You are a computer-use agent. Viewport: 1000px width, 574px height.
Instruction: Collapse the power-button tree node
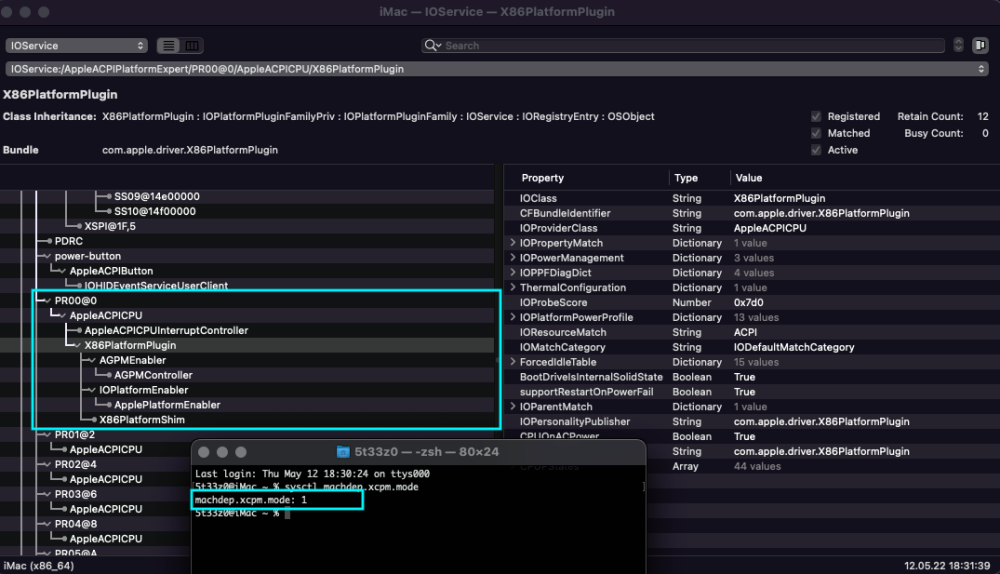pos(47,256)
